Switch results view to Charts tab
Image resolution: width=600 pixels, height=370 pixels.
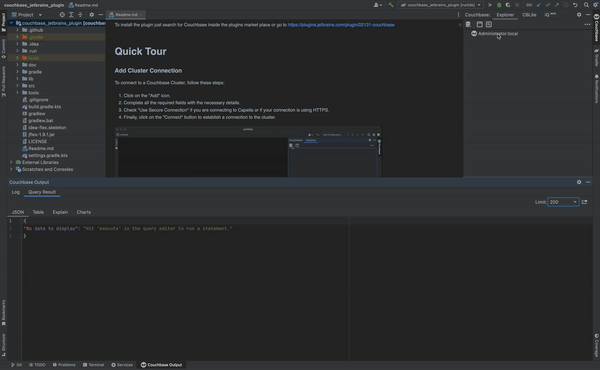pyautogui.click(x=83, y=212)
